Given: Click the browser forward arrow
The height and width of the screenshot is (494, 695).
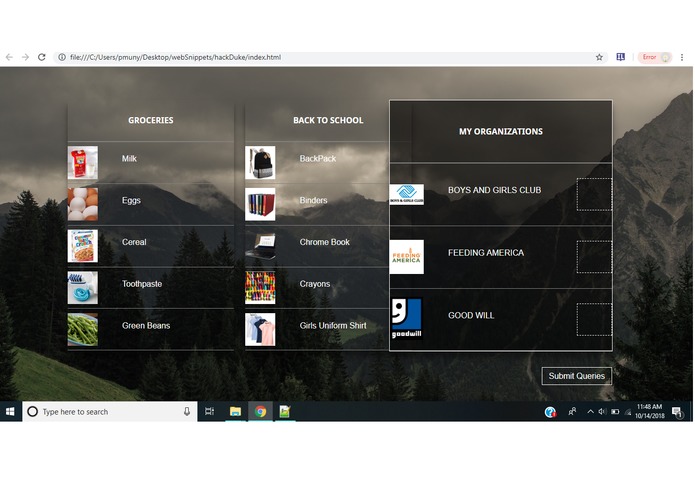Looking at the screenshot, I should 25,57.
